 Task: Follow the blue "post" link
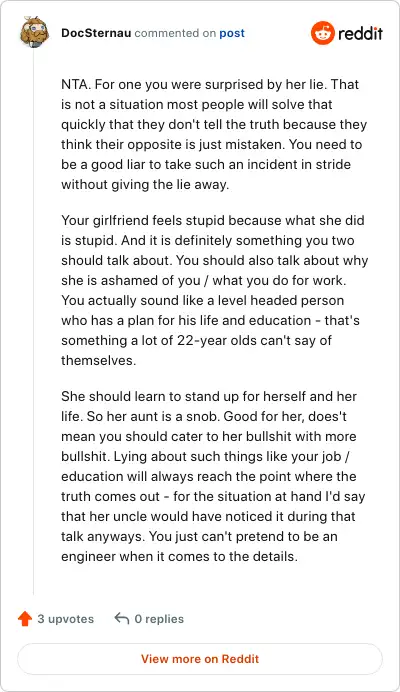coord(232,33)
